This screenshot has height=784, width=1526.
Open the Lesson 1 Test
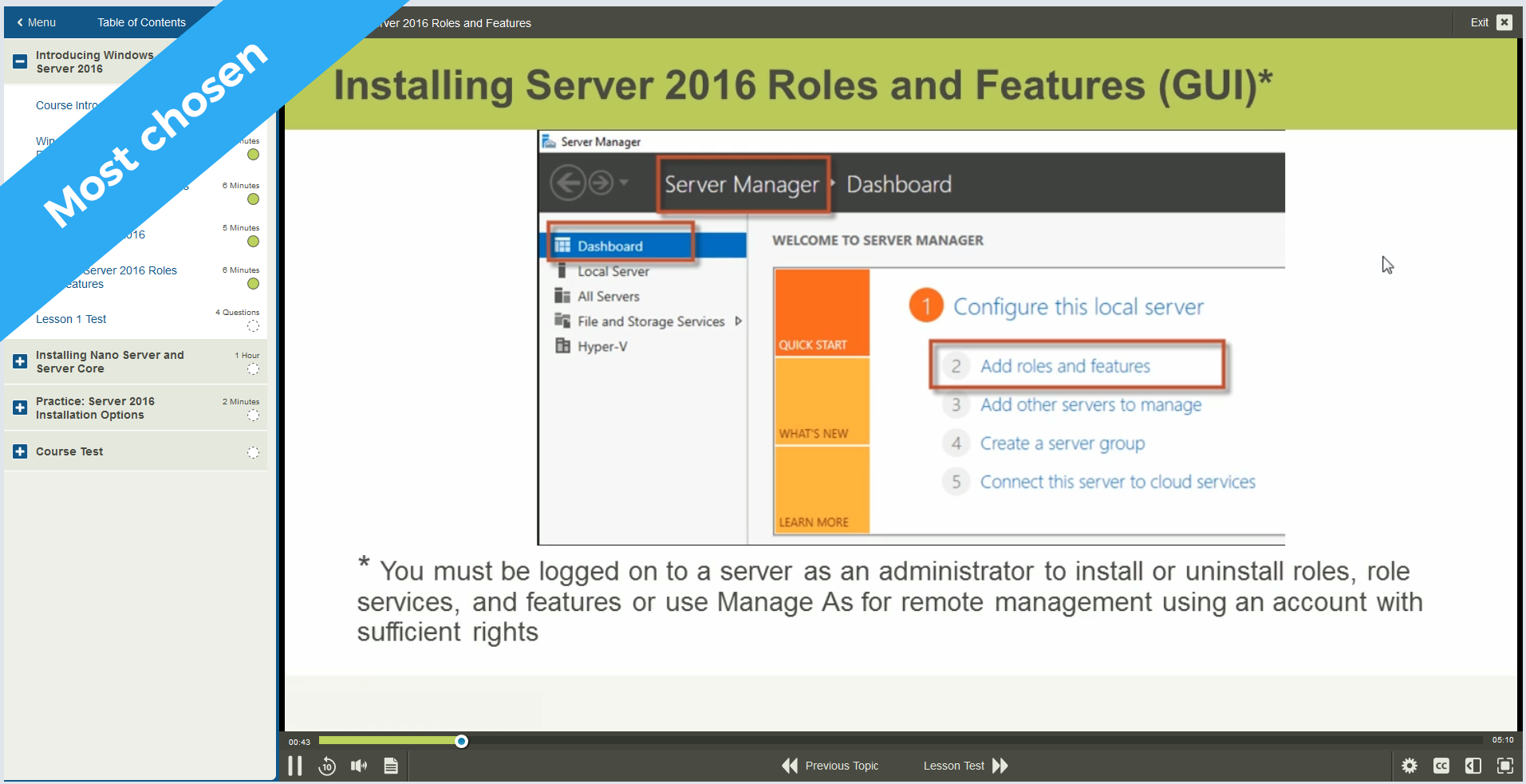pos(71,319)
